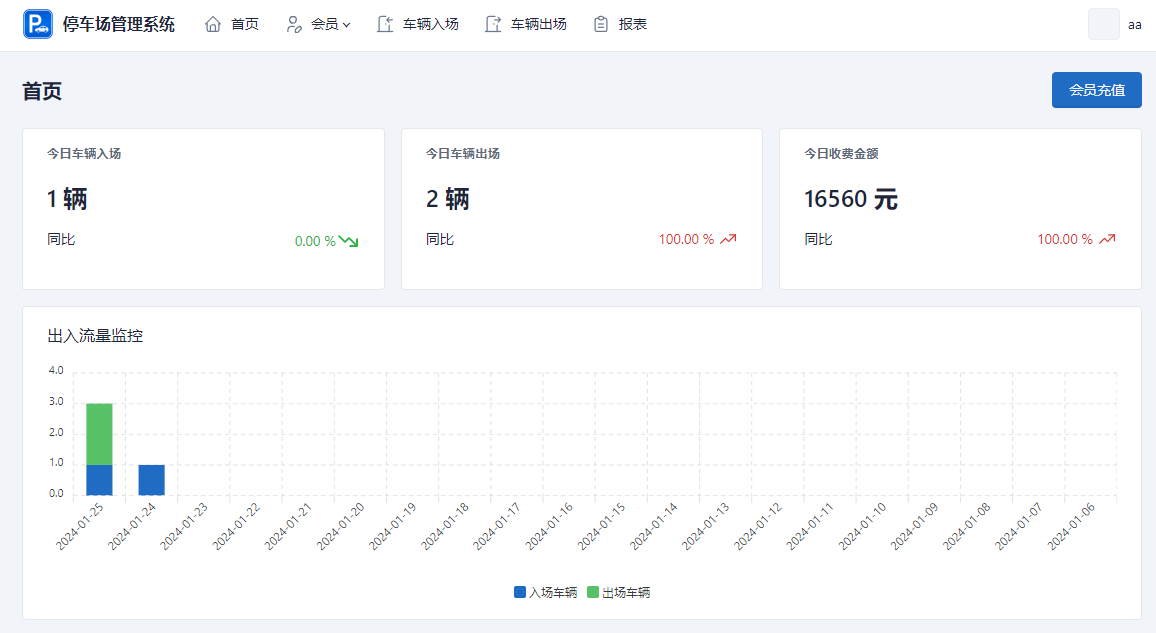The width and height of the screenshot is (1156, 633).
Task: Toggle the blue 入场车辆 legend swatch
Action: pos(520,592)
